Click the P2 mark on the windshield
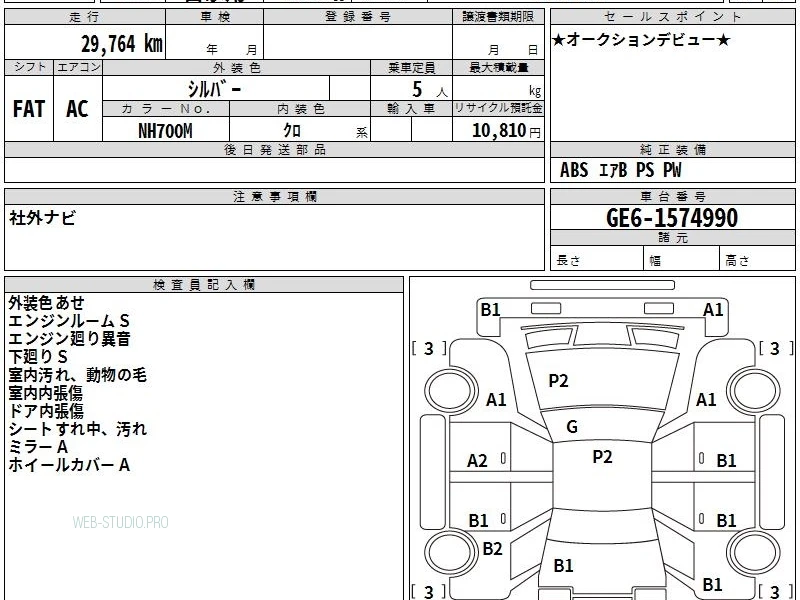This screenshot has width=800, height=600. click(x=558, y=381)
